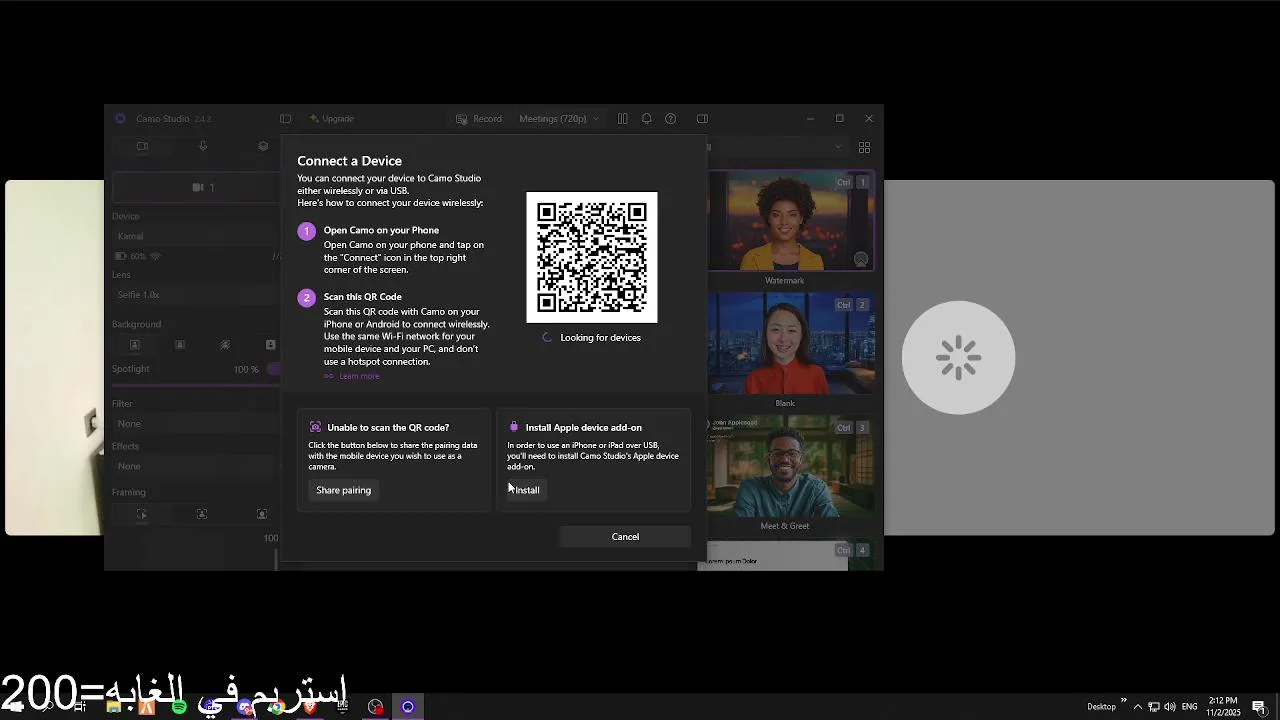Switch to the Microphone audio tab
Image resolution: width=1280 pixels, height=720 pixels.
(203, 146)
